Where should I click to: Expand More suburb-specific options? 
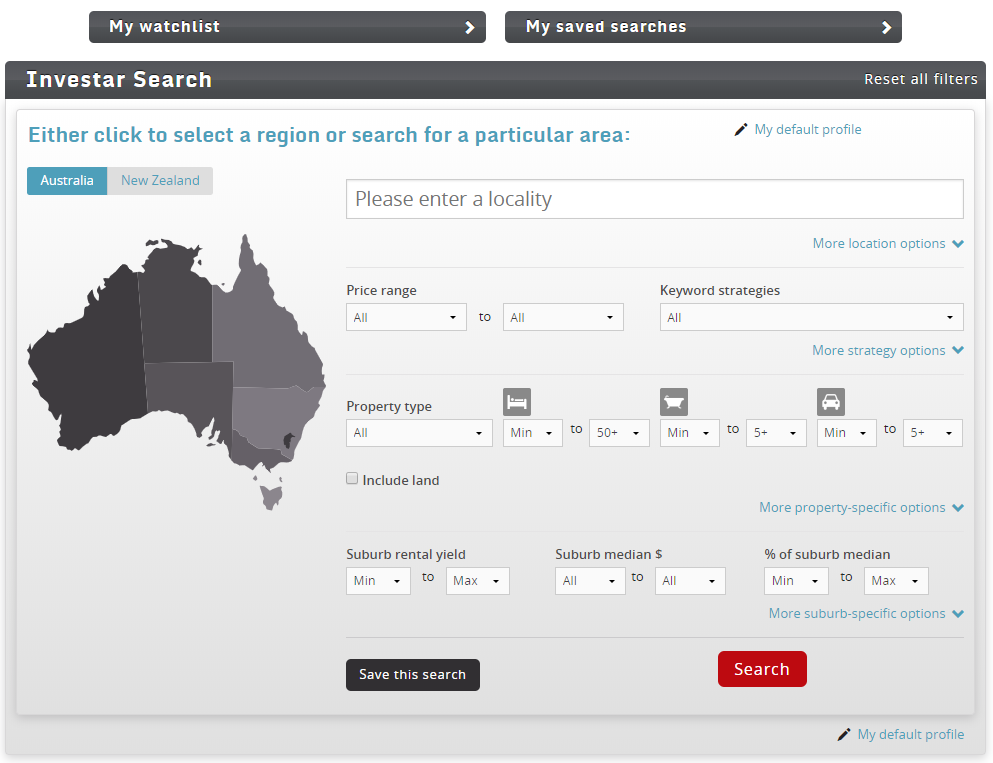coord(866,613)
